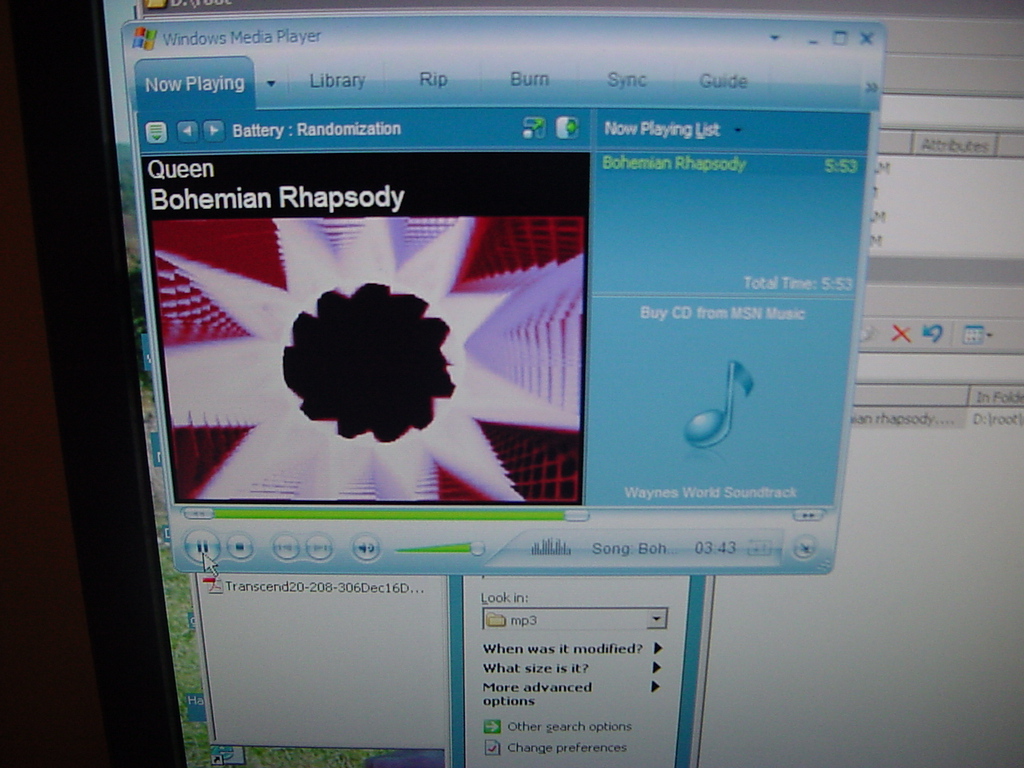Select the Transcend20-208-306Dec16D file

click(314, 587)
